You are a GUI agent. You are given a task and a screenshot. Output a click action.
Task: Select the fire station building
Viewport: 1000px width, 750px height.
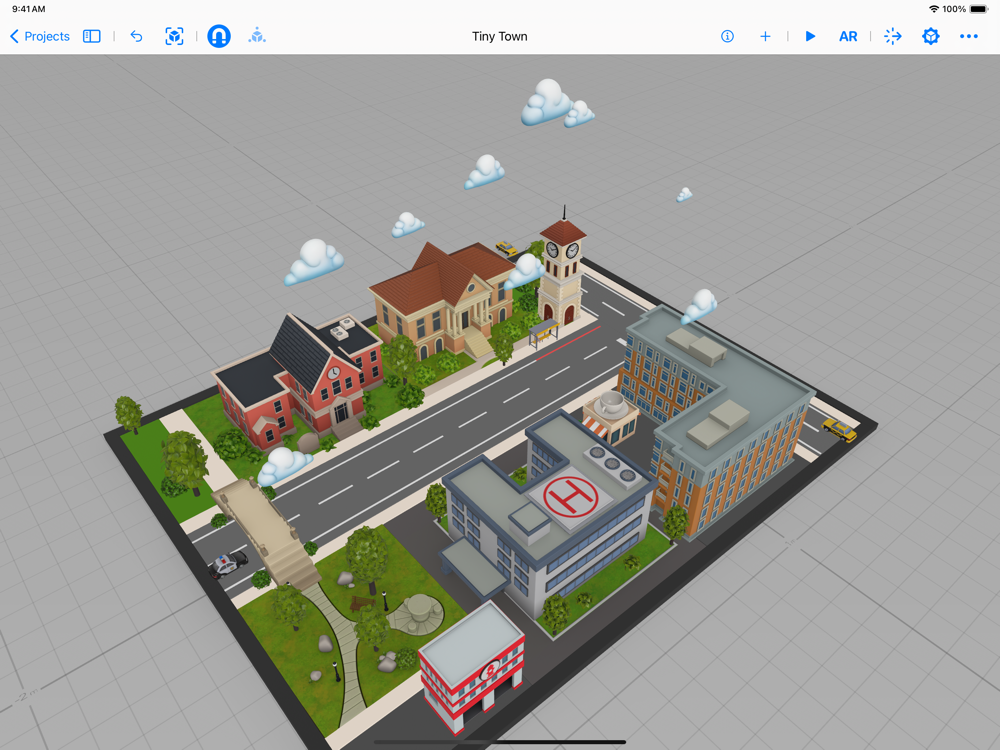pyautogui.click(x=472, y=666)
